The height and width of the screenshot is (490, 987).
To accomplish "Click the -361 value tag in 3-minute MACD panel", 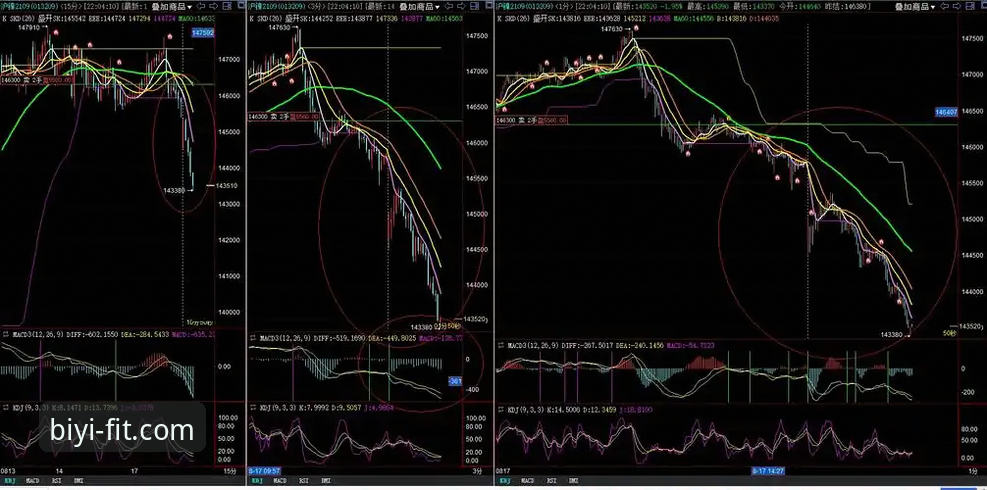I will (455, 381).
